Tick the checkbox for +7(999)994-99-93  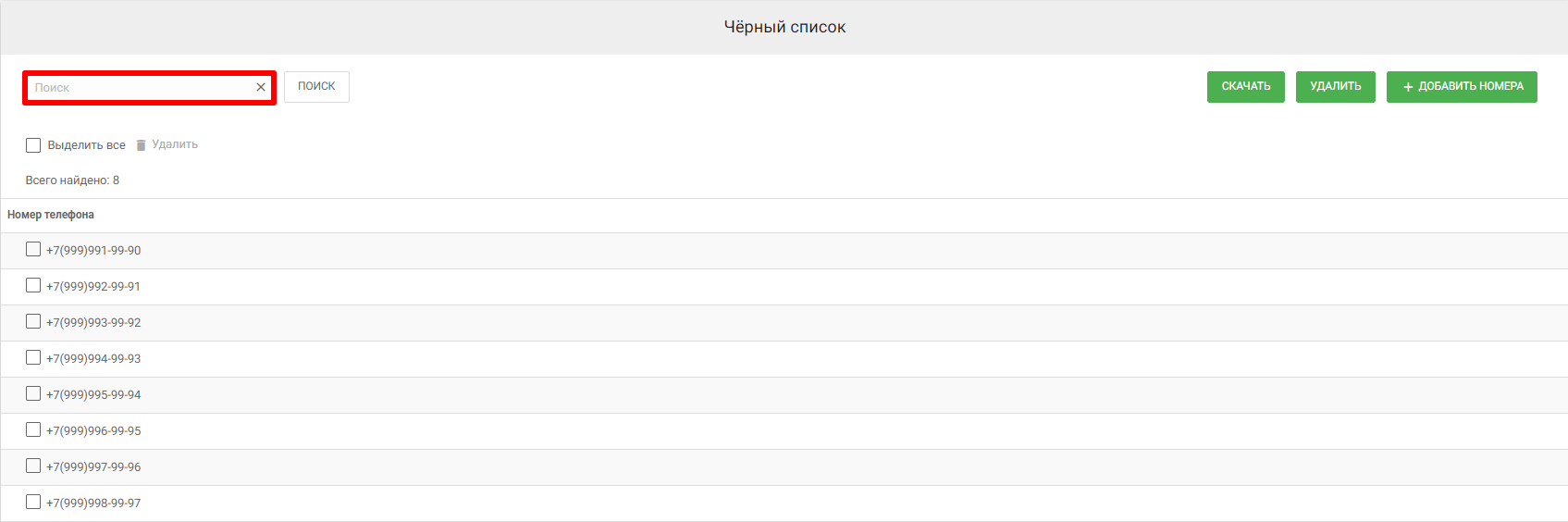pos(33,357)
